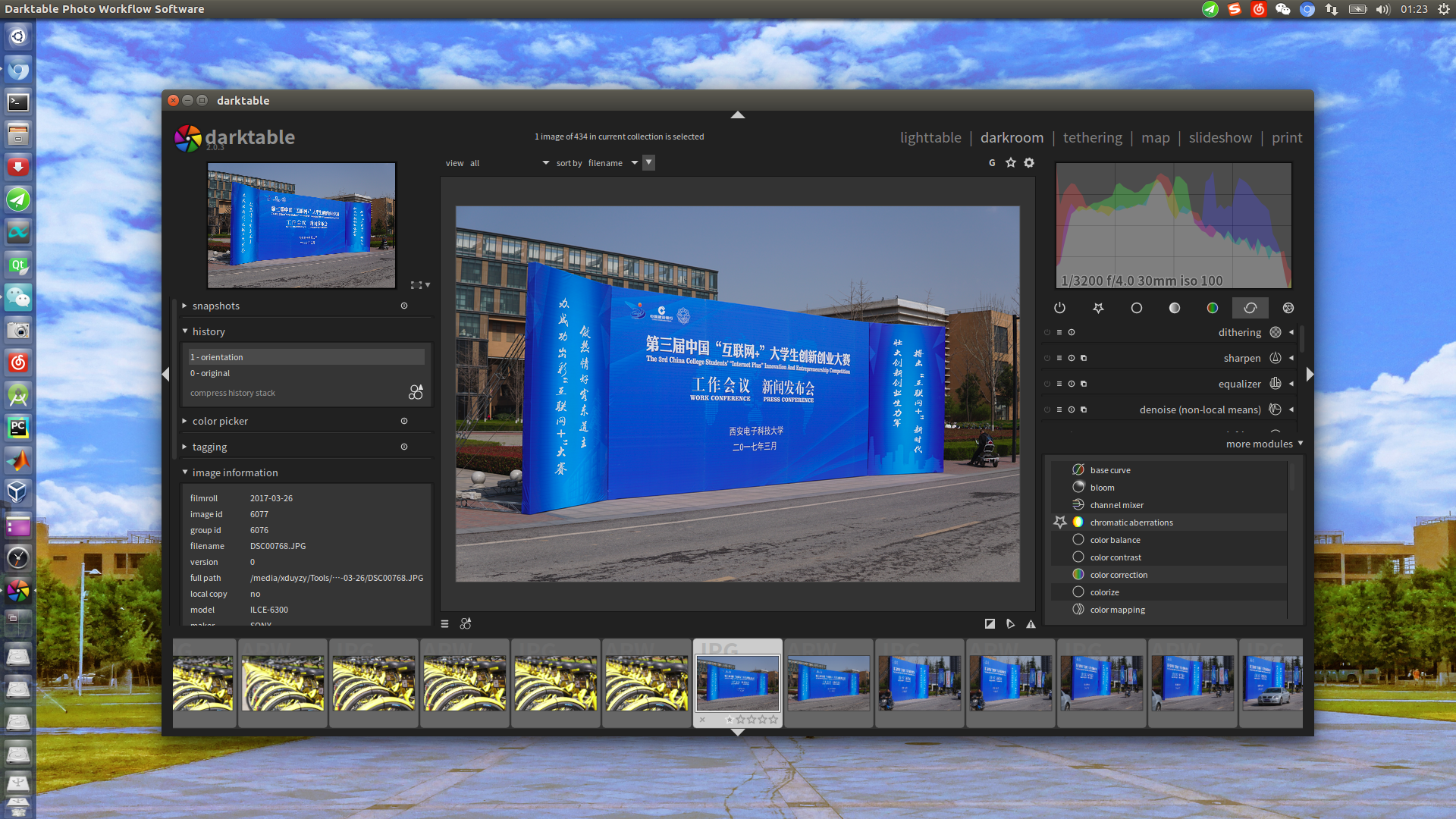
Task: Toggle sort order arrow button
Action: pos(648,162)
